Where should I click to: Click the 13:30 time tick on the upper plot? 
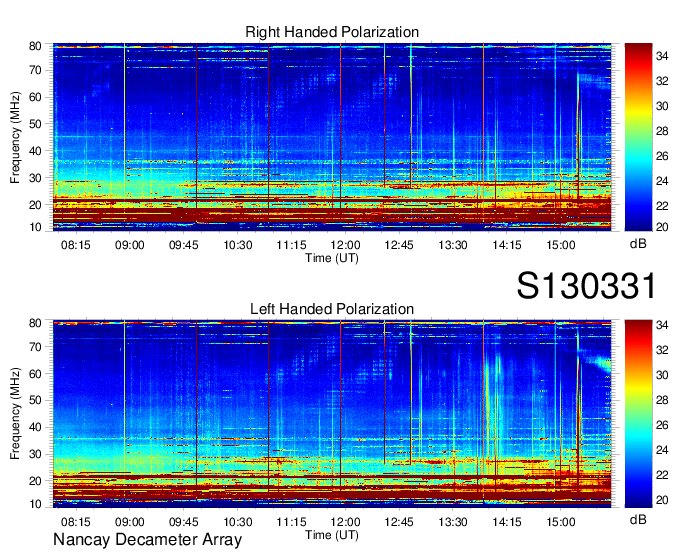pyautogui.click(x=453, y=245)
